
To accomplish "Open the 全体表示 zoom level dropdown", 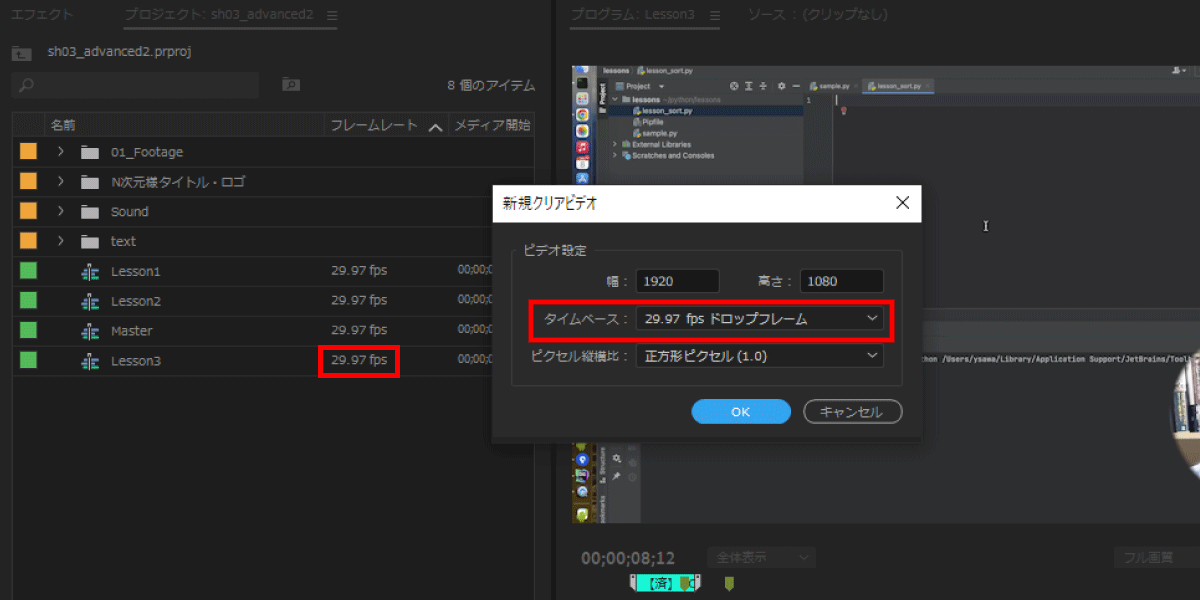I will pos(761,558).
